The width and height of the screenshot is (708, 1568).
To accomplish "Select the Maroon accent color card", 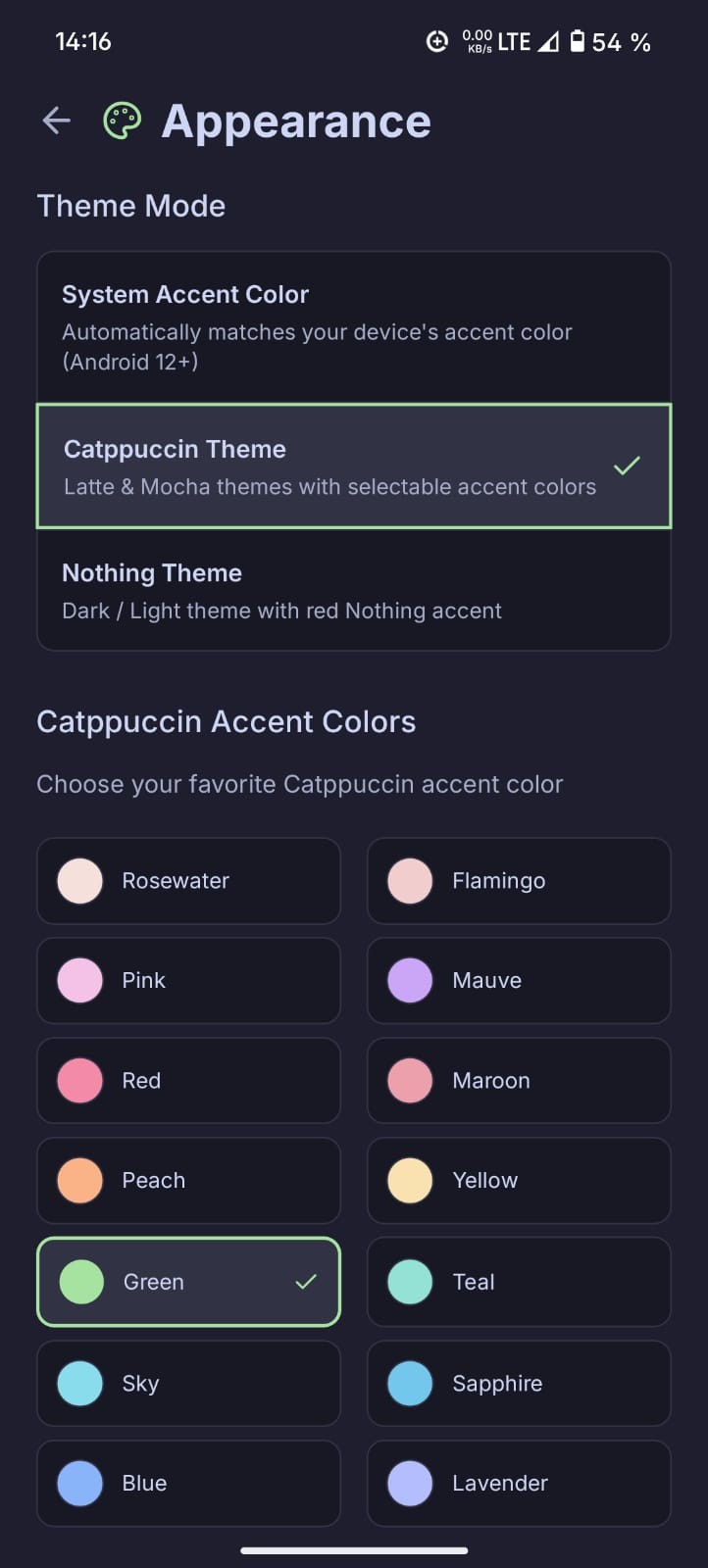I will click(518, 1080).
